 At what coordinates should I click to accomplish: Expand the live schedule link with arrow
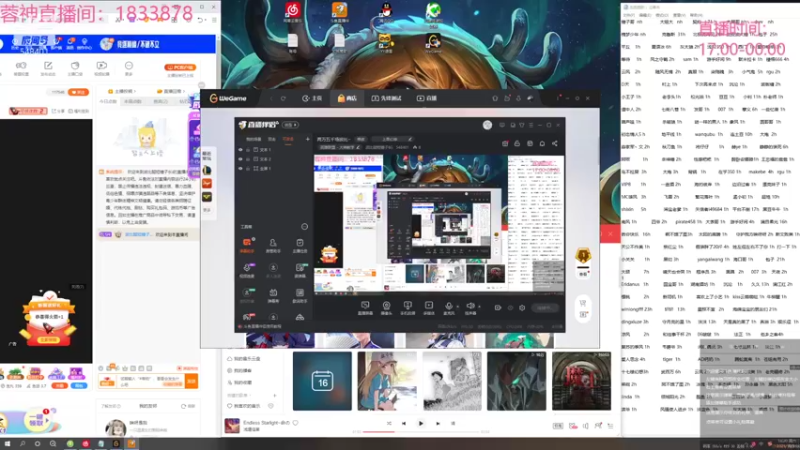[x=171, y=91]
